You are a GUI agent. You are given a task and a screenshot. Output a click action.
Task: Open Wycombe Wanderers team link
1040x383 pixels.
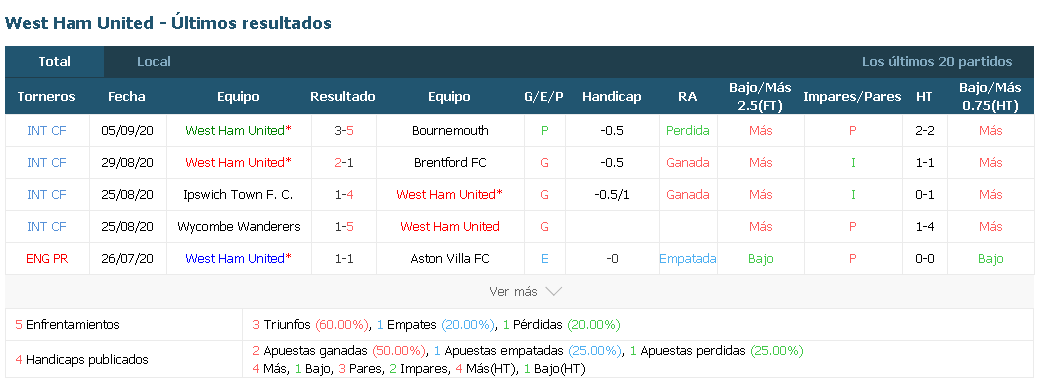238,226
